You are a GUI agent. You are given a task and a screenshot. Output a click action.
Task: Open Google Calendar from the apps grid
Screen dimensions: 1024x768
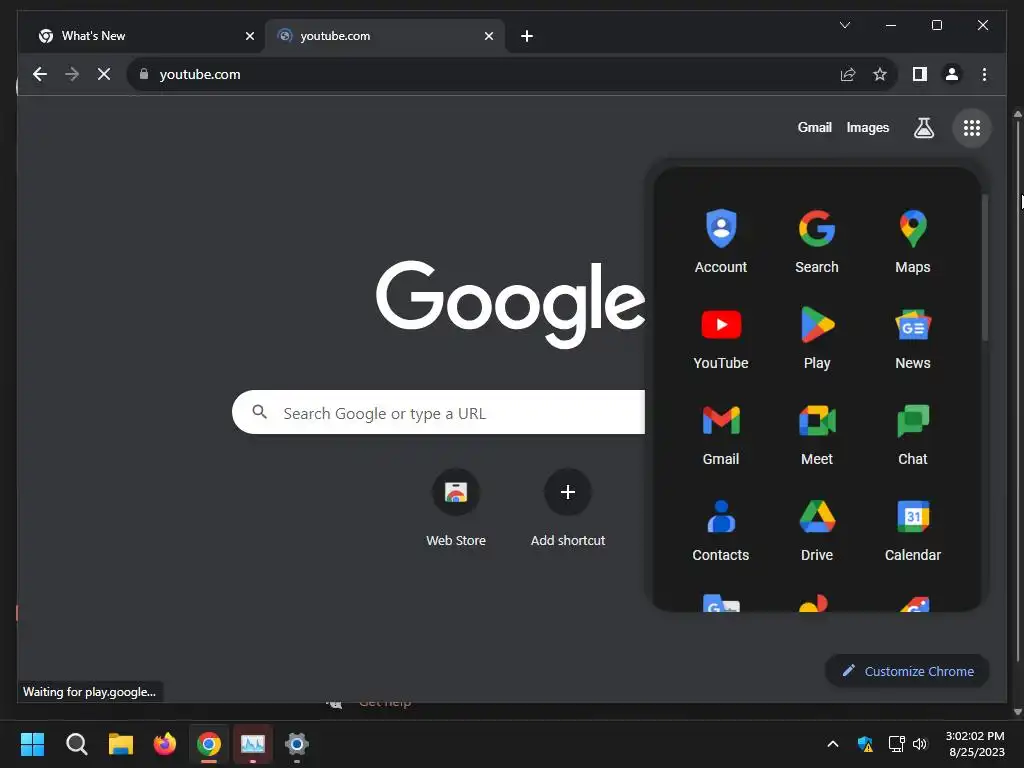912,529
